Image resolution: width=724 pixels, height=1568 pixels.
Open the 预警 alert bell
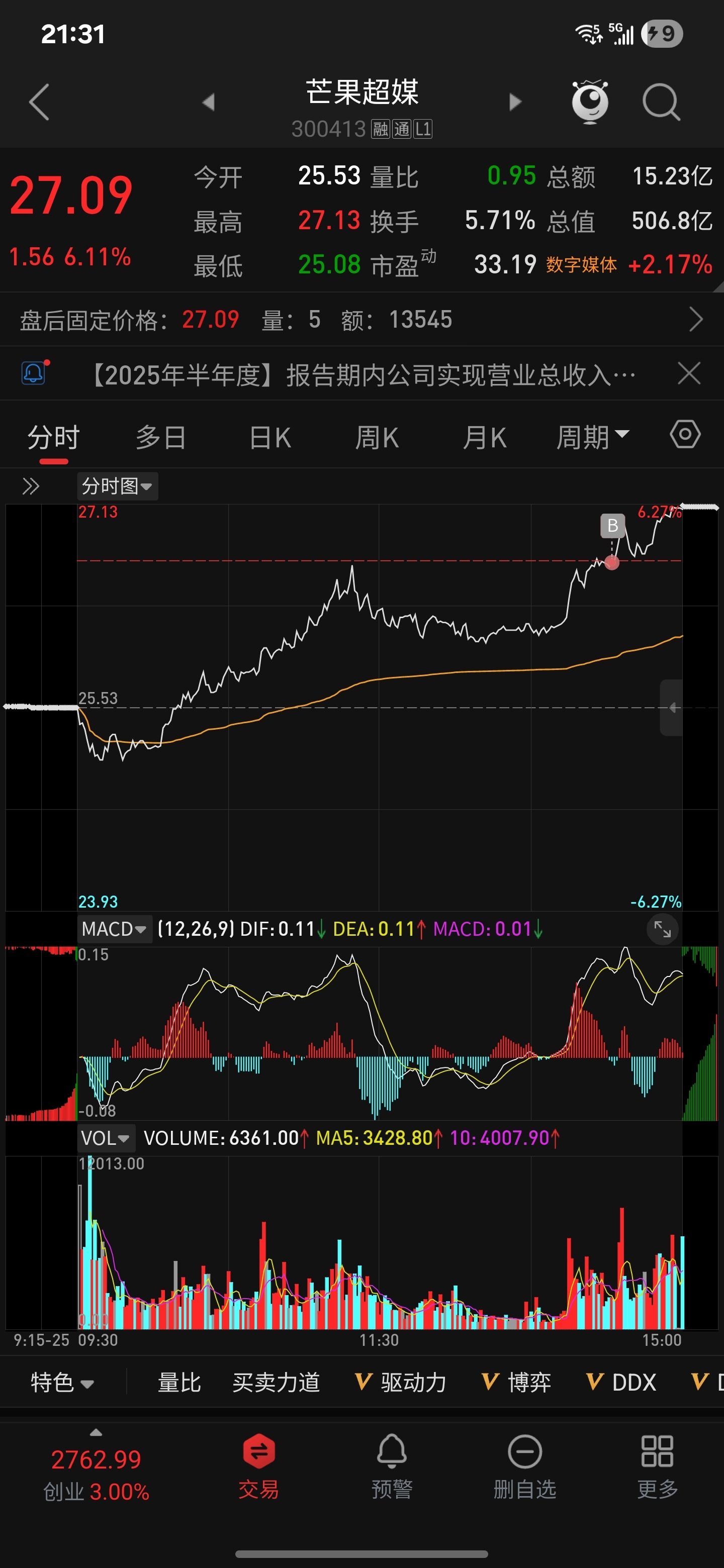[392, 1467]
